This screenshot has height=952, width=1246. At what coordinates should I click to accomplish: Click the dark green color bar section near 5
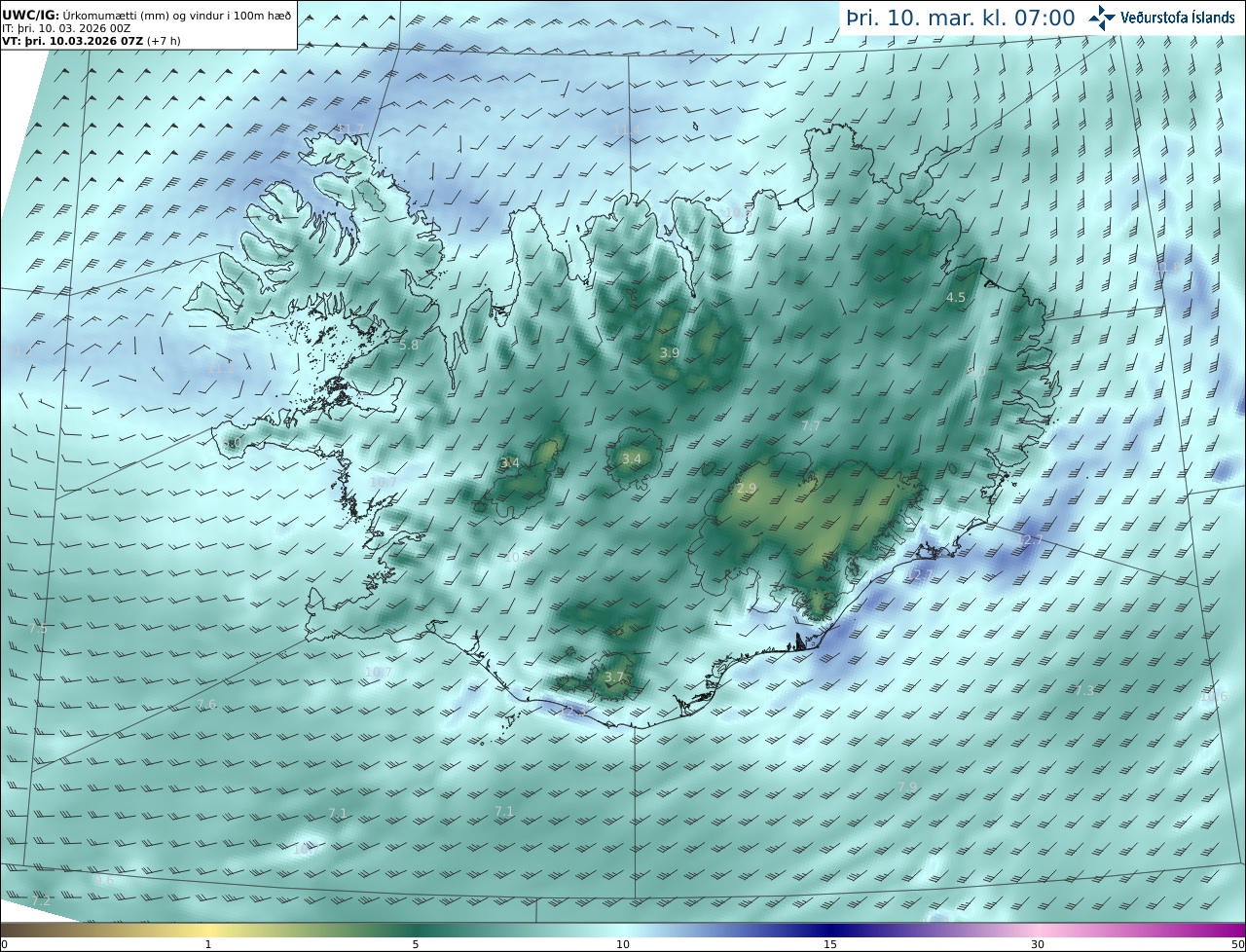[x=416, y=930]
